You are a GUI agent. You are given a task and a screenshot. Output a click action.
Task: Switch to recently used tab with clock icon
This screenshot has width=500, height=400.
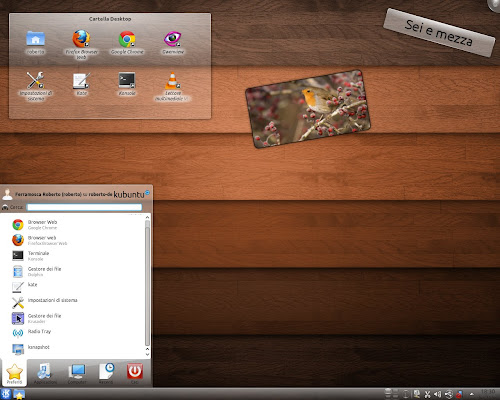coord(106,373)
